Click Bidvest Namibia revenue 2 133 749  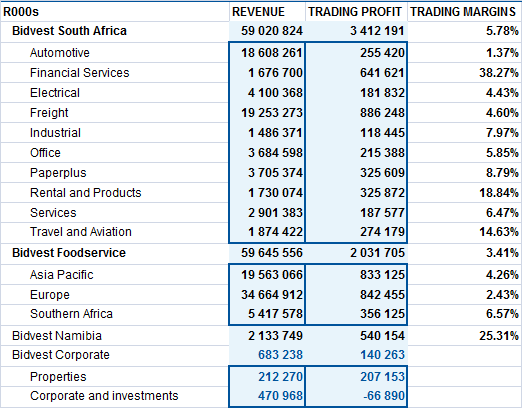click(x=275, y=336)
